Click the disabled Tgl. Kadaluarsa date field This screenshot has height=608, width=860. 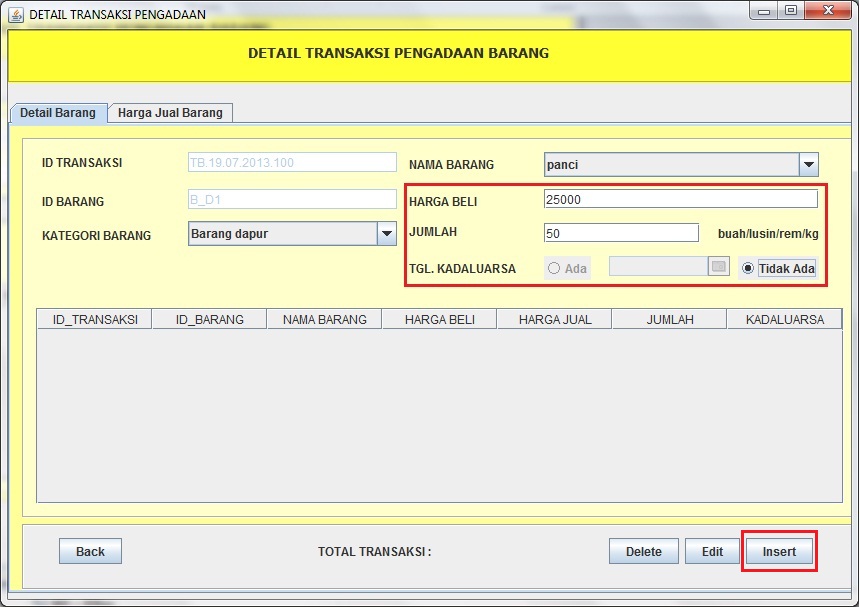coord(660,265)
